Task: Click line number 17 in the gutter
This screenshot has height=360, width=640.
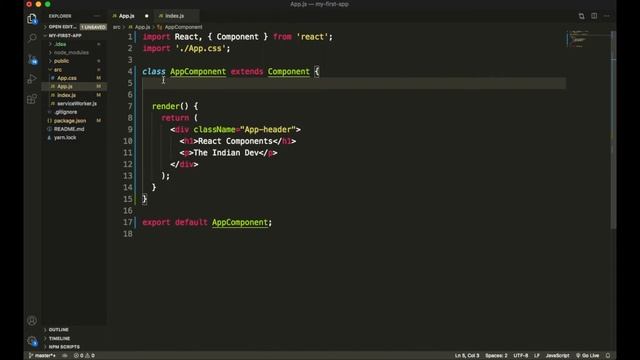Action: 128,222
